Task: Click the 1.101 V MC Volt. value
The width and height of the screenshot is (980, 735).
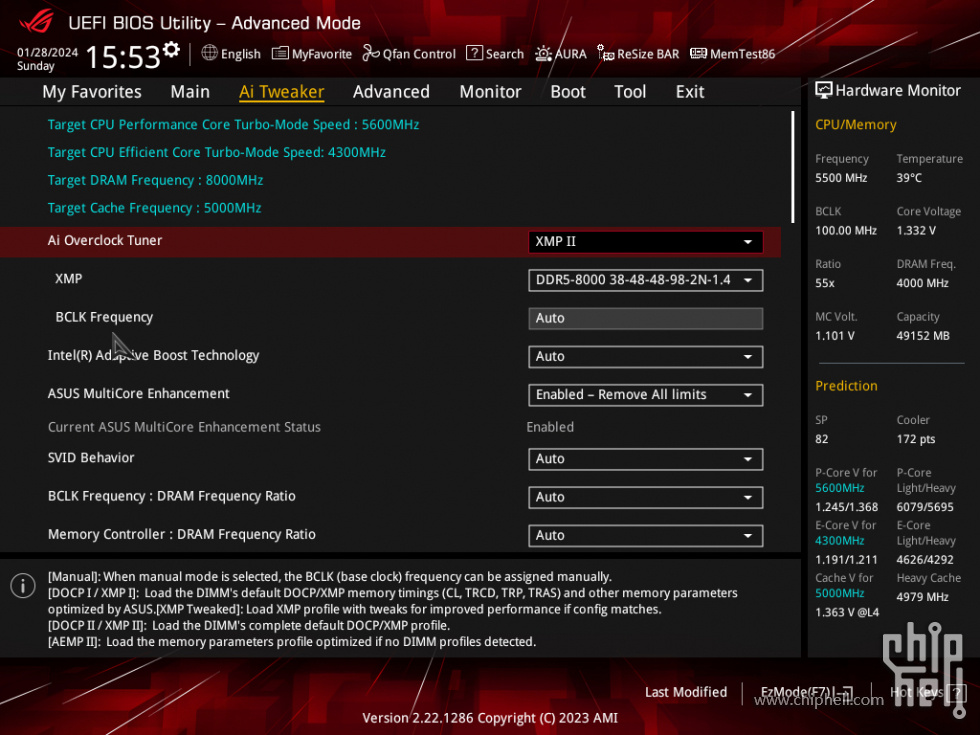Action: [x=834, y=336]
